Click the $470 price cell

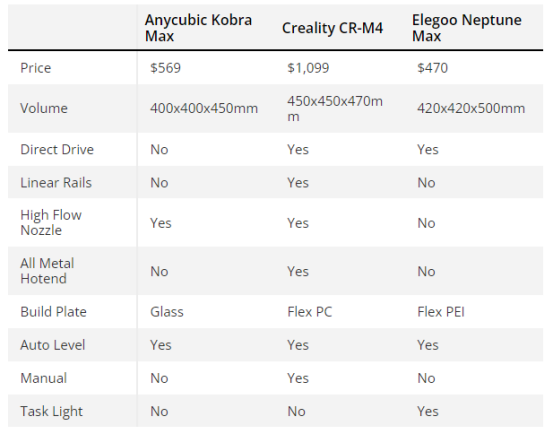click(432, 67)
